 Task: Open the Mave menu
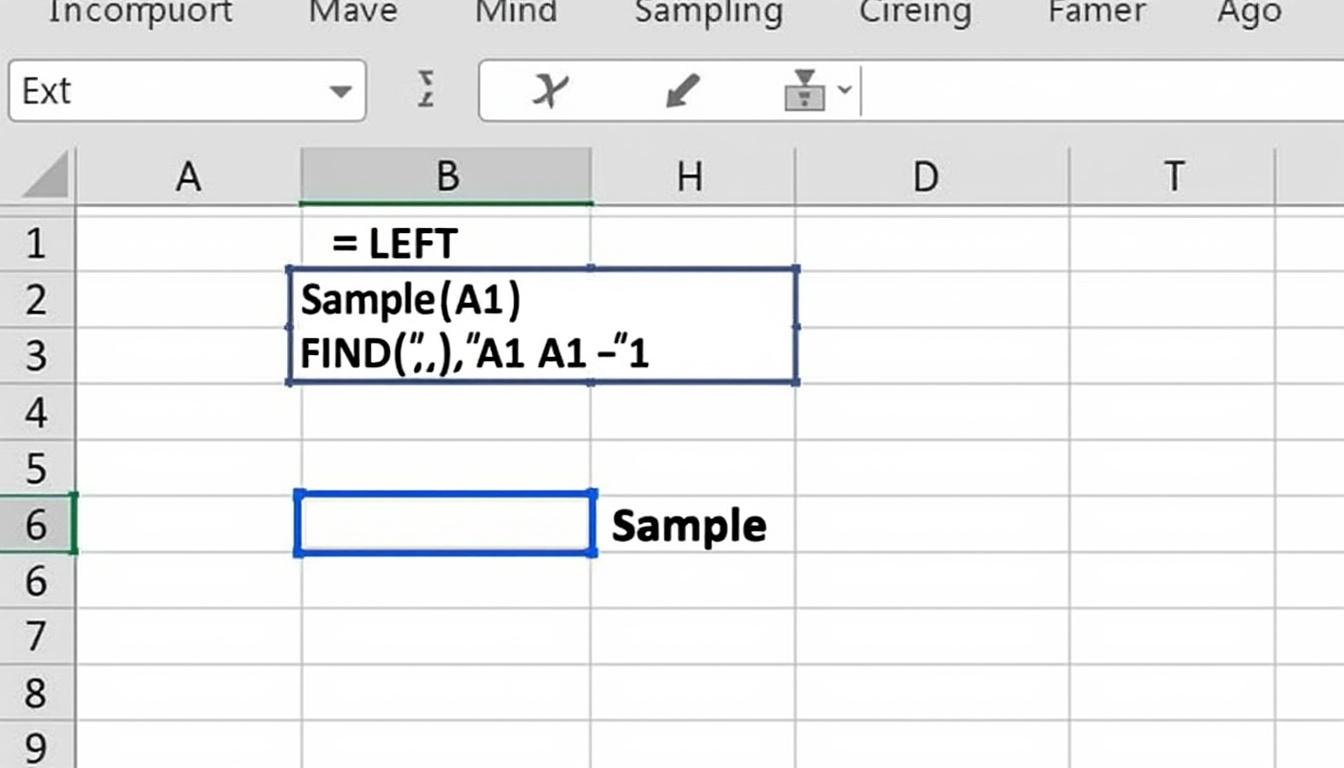[351, 13]
